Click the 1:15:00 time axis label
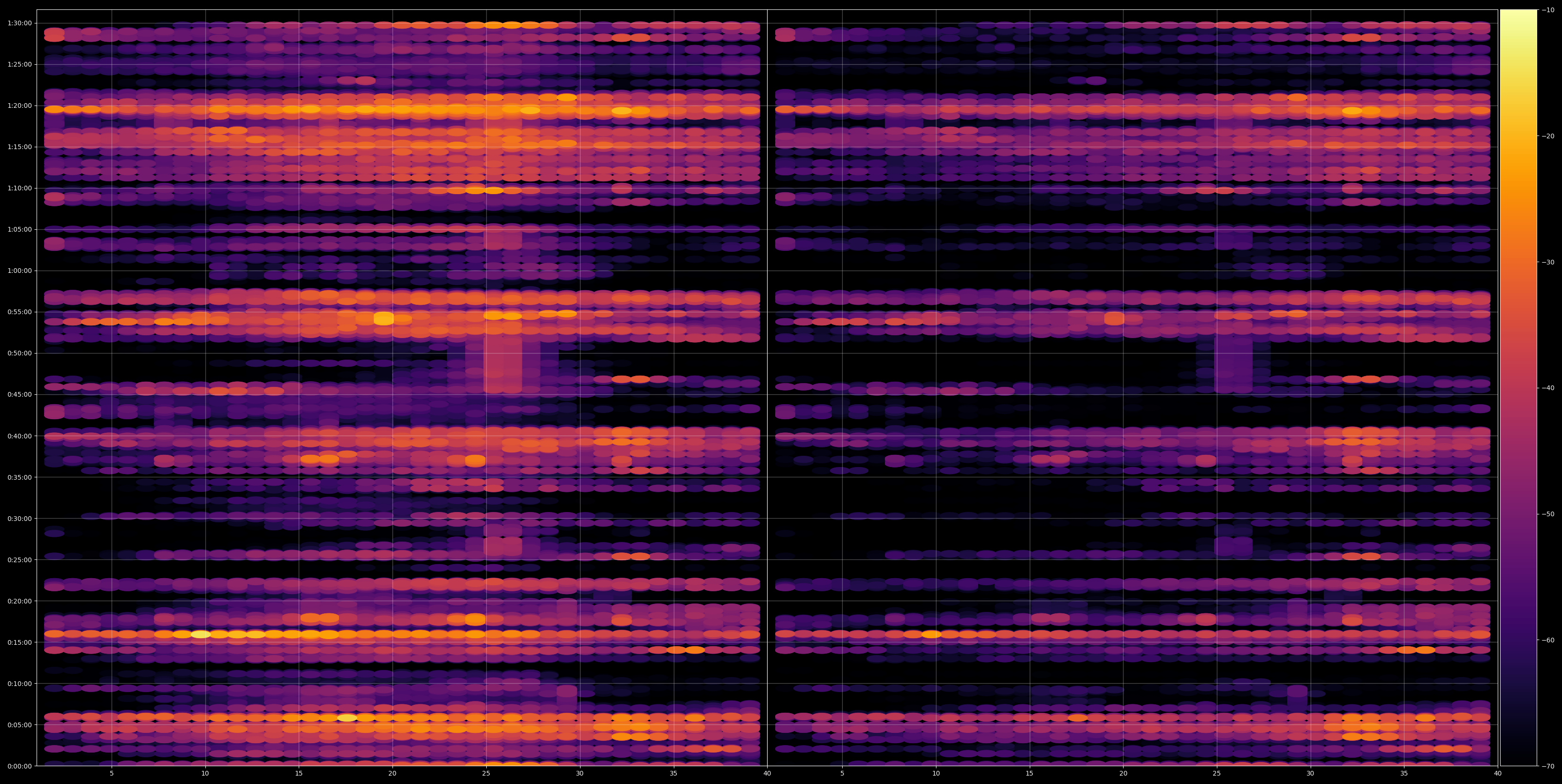 pyautogui.click(x=19, y=147)
